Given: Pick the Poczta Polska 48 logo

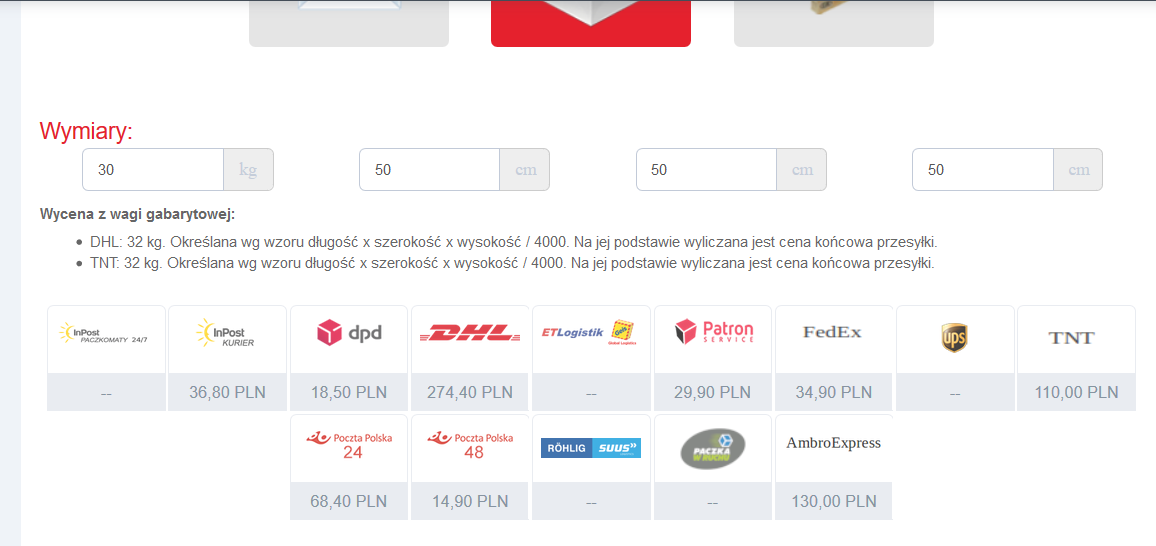Looking at the screenshot, I should pos(470,446).
